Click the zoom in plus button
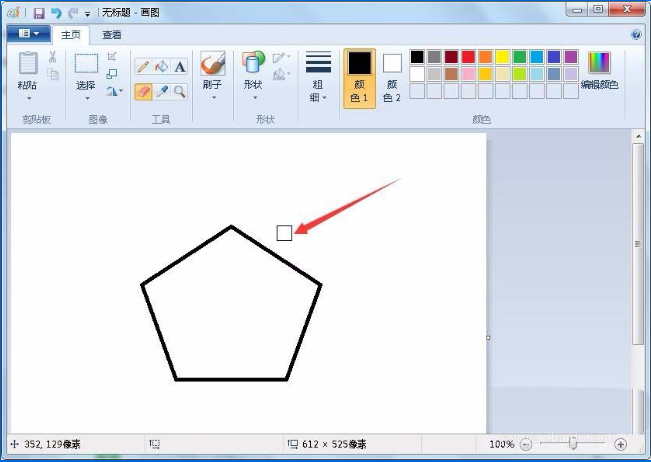This screenshot has height=462, width=651. click(620, 444)
